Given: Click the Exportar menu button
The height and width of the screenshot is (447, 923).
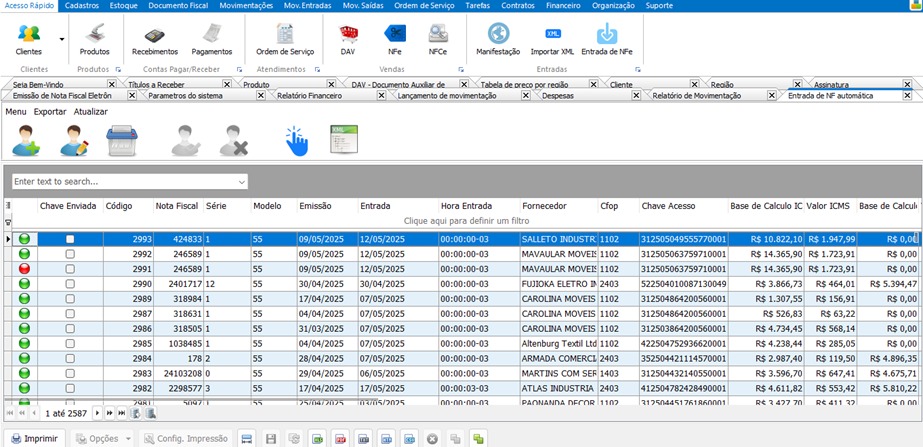Looking at the screenshot, I should coord(50,112).
